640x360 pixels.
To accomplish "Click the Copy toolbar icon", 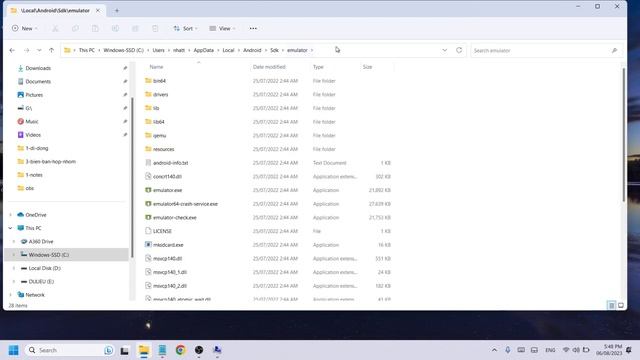I will [75, 28].
